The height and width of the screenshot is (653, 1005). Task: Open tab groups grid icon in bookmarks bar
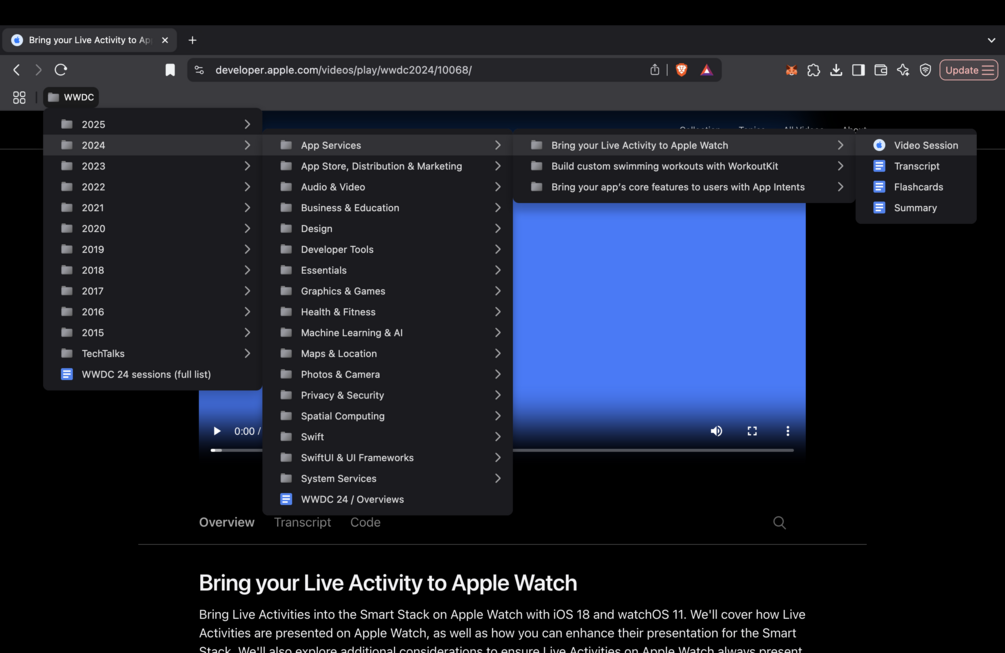coord(19,97)
